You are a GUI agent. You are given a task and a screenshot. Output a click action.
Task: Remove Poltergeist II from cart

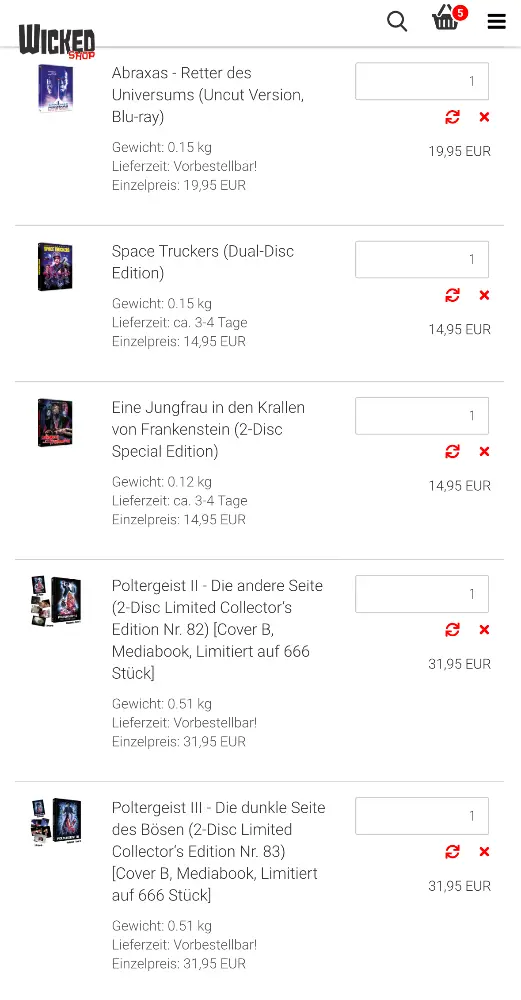(484, 629)
